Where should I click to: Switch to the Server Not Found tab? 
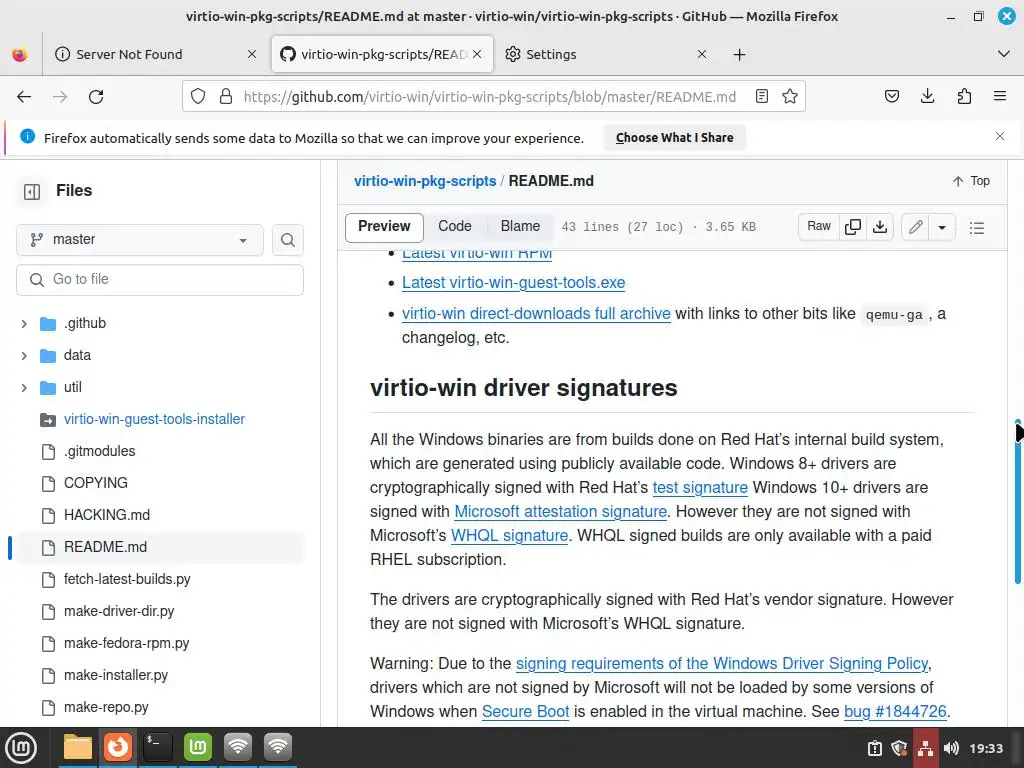(x=129, y=54)
